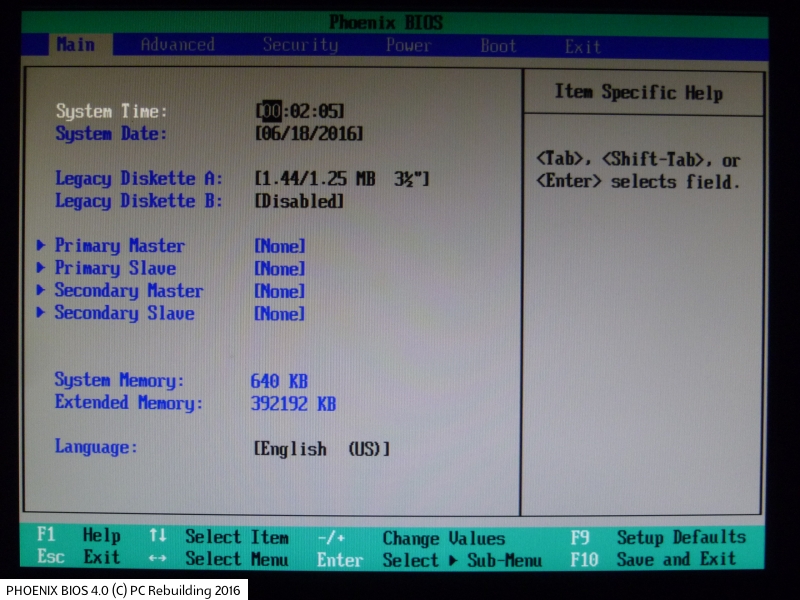
Task: Open the Power menu tab
Action: coord(408,45)
